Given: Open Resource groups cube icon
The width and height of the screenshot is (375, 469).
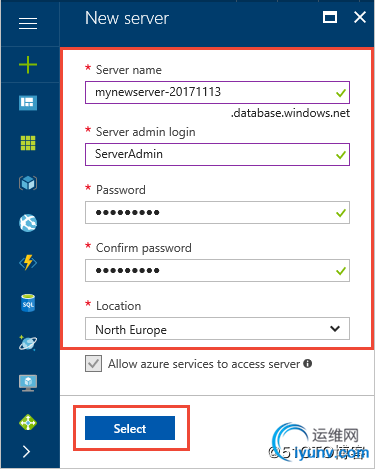Looking at the screenshot, I should [x=28, y=183].
